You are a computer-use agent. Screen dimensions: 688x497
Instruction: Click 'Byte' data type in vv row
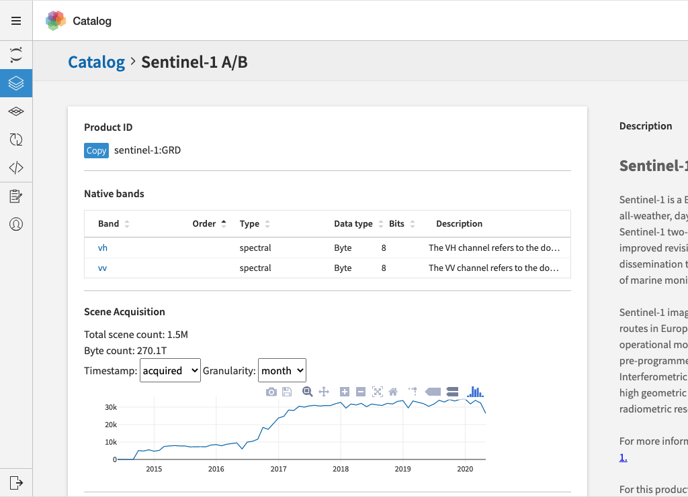point(343,268)
